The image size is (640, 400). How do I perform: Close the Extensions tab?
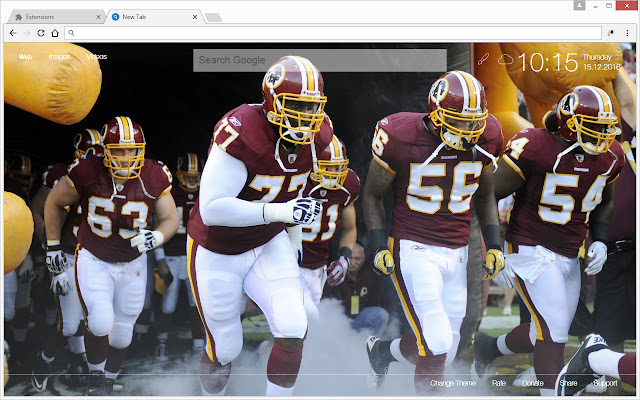pos(98,17)
